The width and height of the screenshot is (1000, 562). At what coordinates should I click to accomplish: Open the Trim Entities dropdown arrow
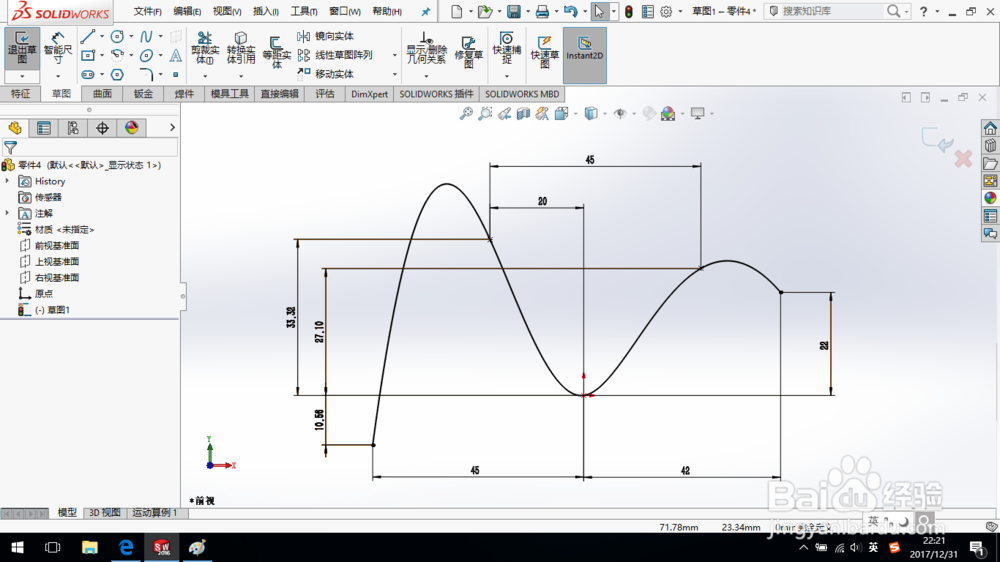click(x=205, y=77)
